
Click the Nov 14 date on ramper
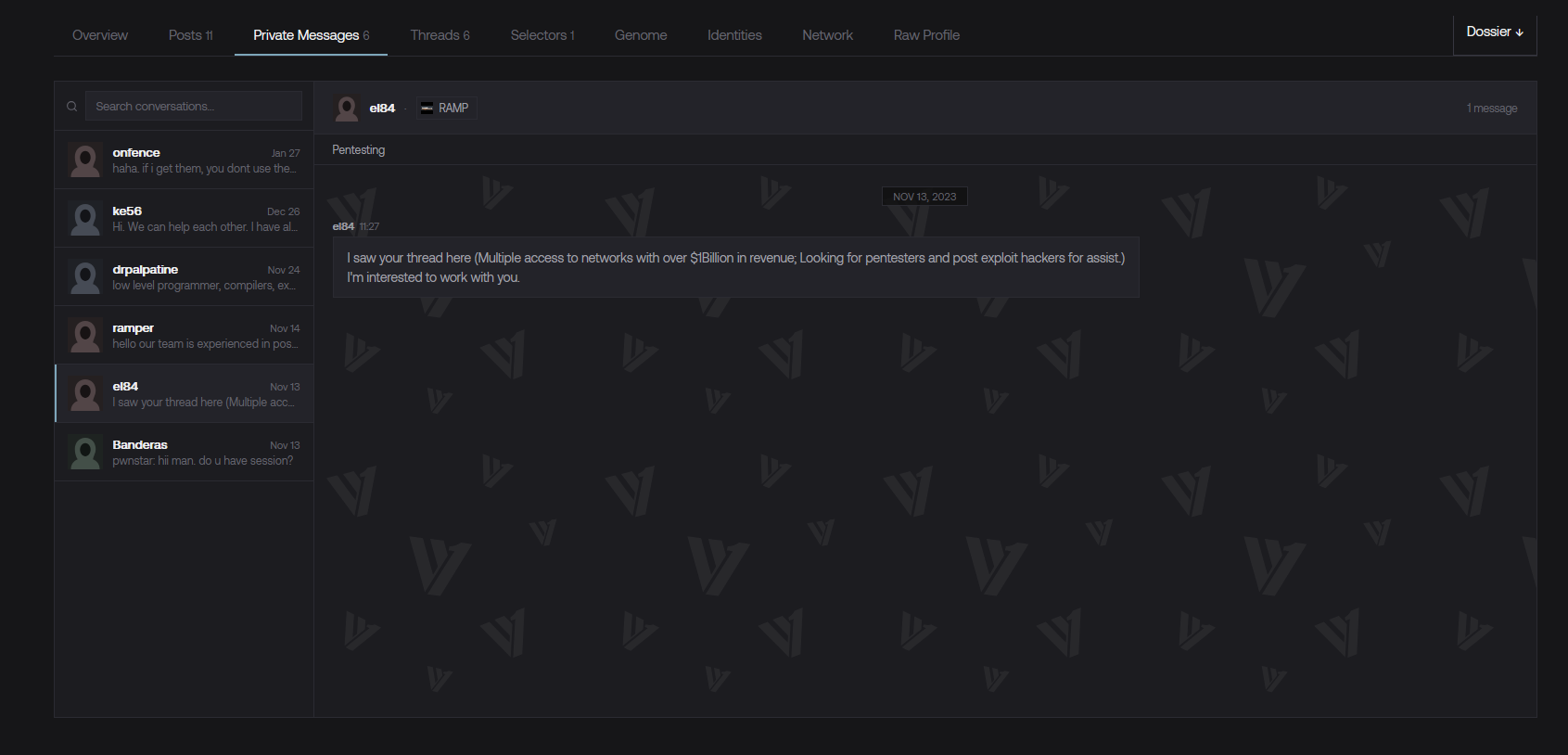point(285,328)
